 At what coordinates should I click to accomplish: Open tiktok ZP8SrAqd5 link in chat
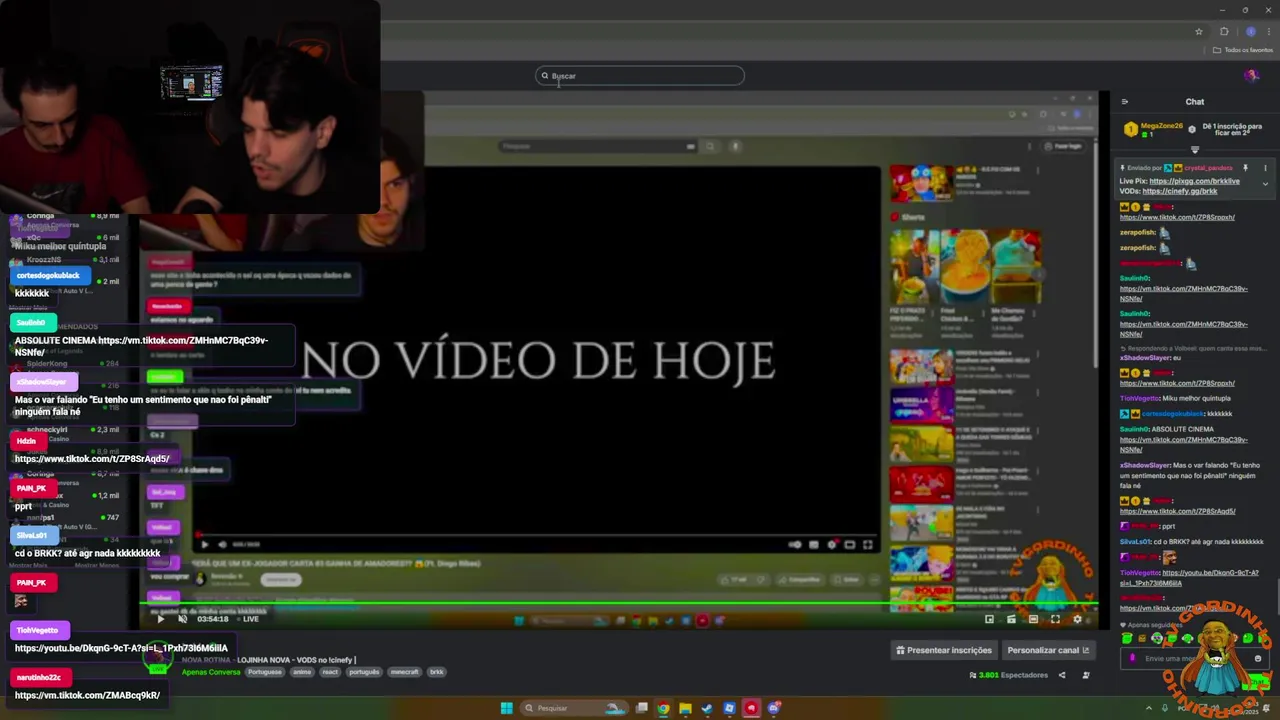tap(1177, 511)
